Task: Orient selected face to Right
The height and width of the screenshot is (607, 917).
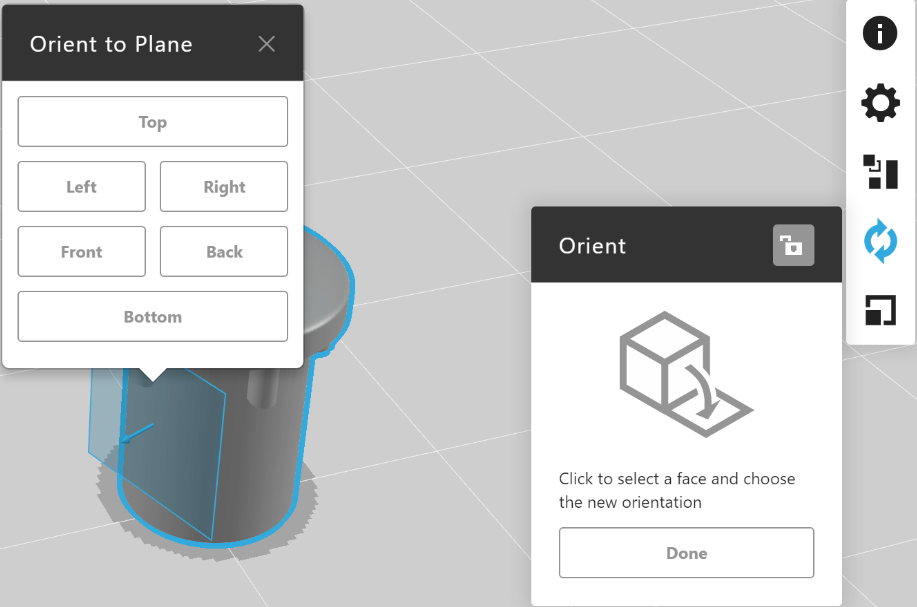Action: point(224,187)
